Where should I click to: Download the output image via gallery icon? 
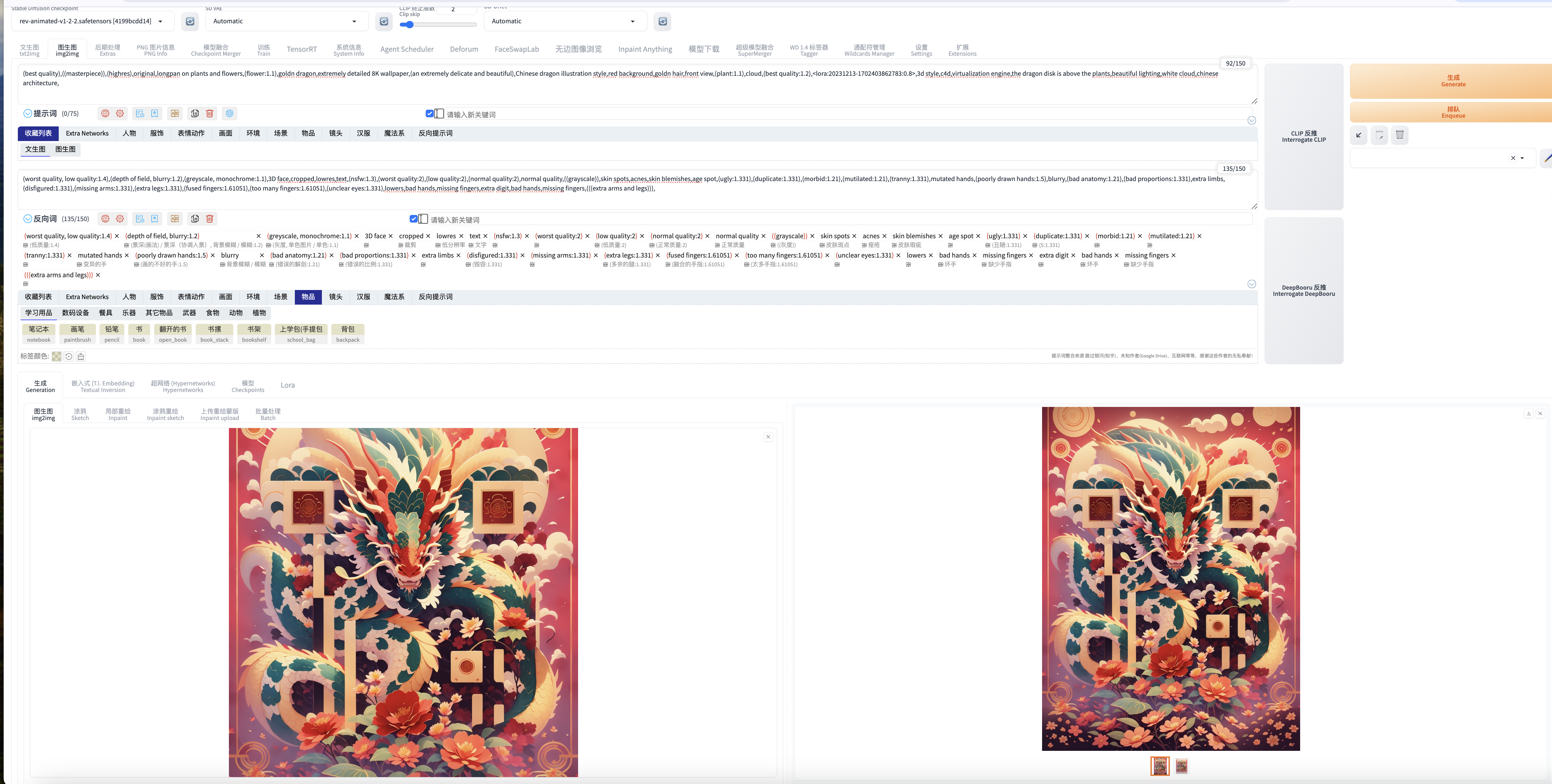1529,413
